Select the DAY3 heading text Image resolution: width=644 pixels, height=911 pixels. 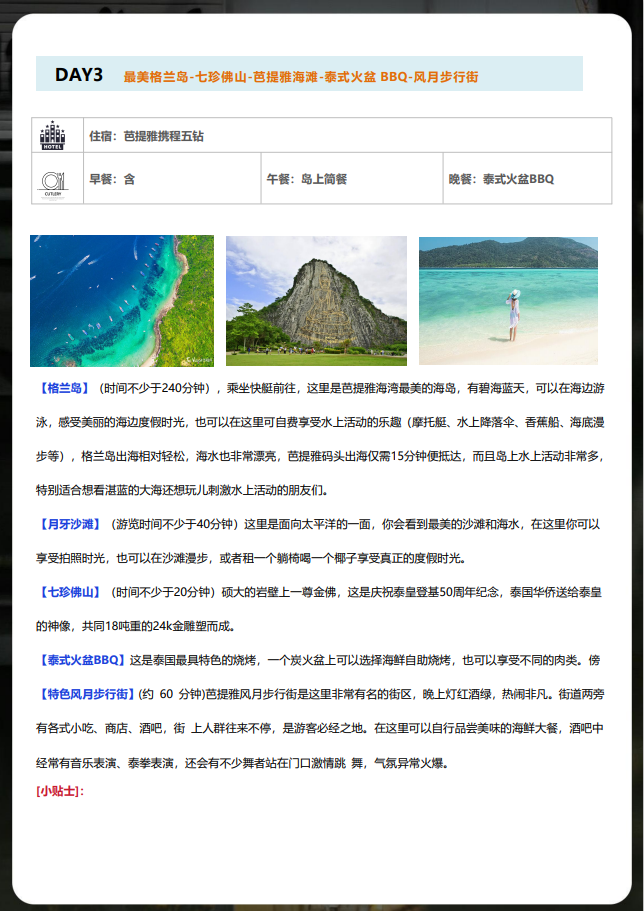tap(79, 75)
